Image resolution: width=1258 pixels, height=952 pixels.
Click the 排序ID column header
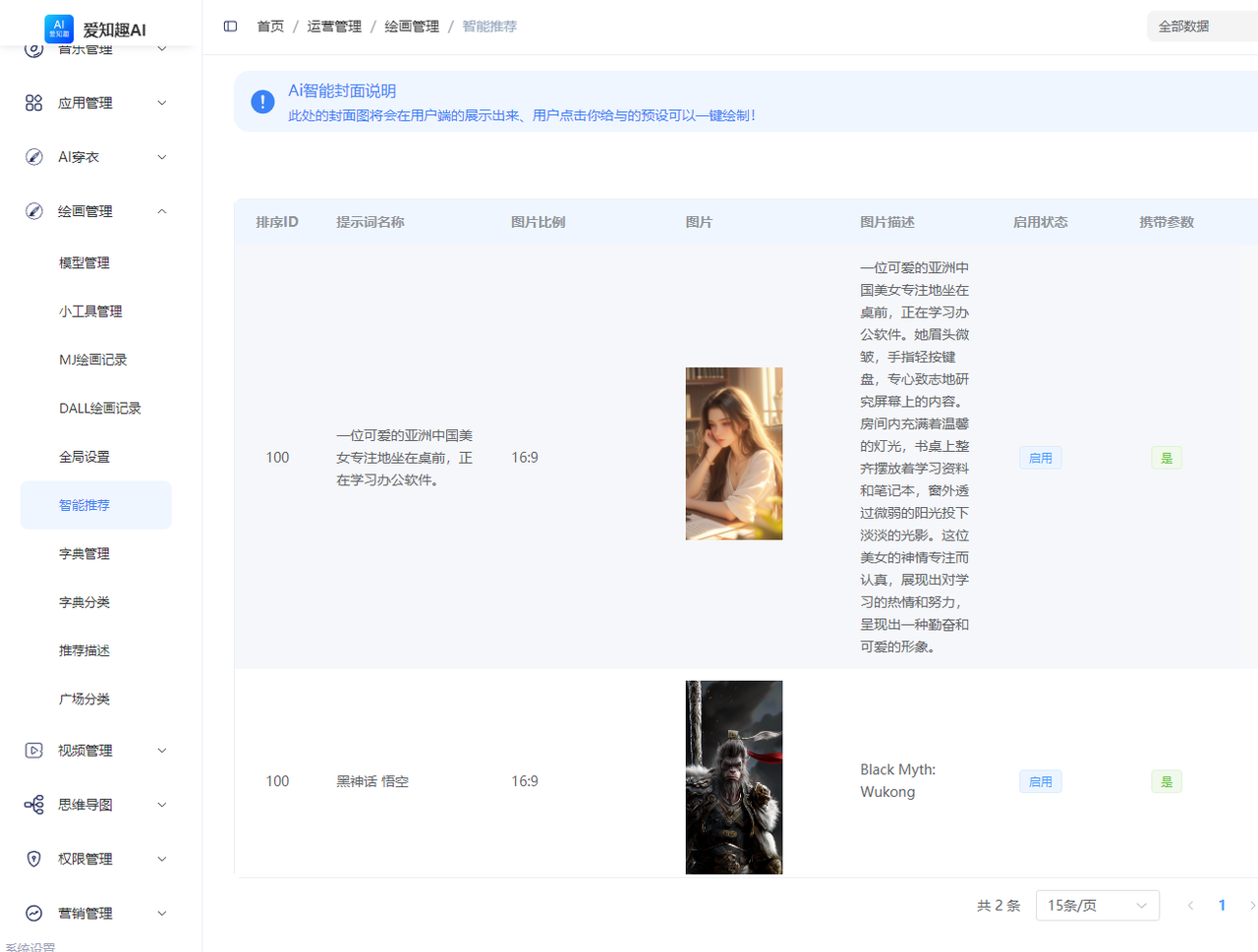277,222
